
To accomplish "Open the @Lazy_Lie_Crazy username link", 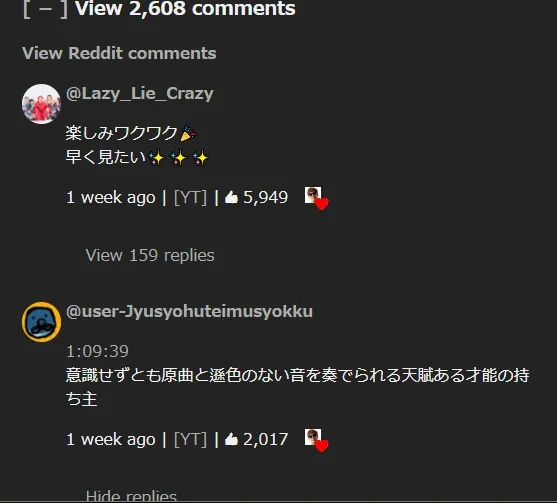I will (140, 94).
